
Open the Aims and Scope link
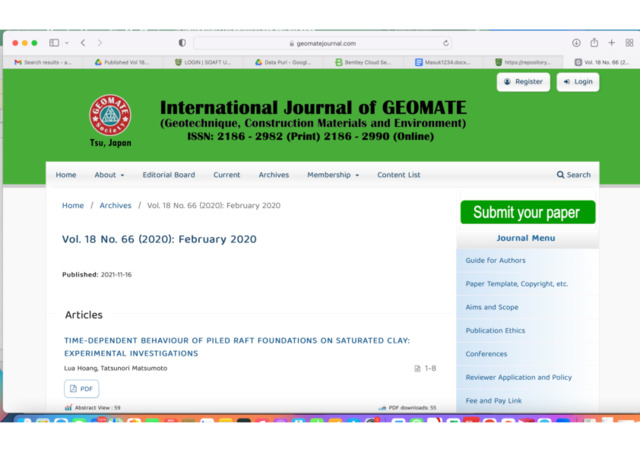click(492, 307)
